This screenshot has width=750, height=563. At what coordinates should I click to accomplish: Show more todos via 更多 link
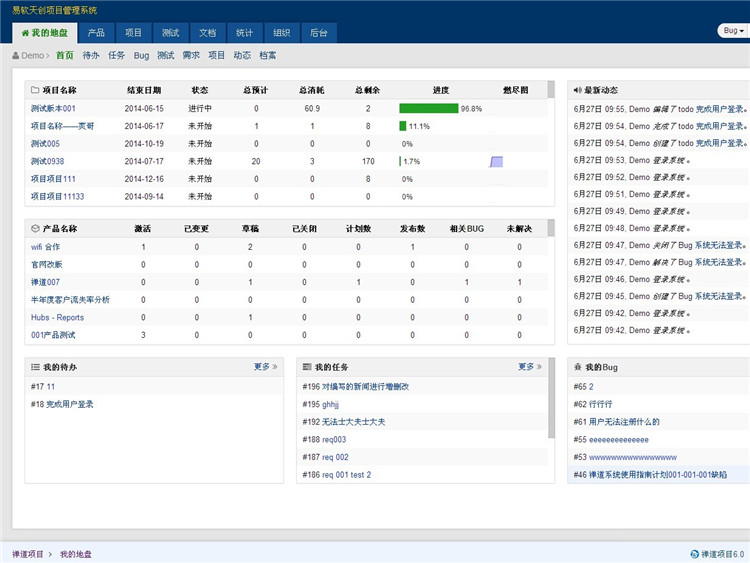pyautogui.click(x=265, y=367)
